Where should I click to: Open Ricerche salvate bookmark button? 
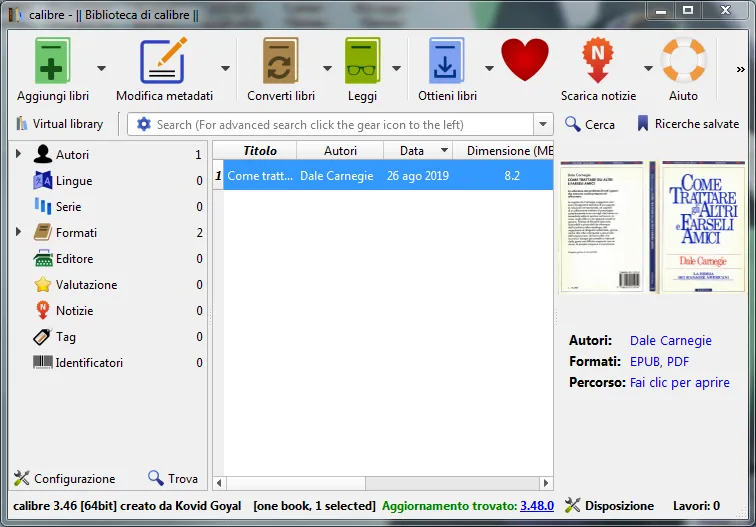(688, 124)
